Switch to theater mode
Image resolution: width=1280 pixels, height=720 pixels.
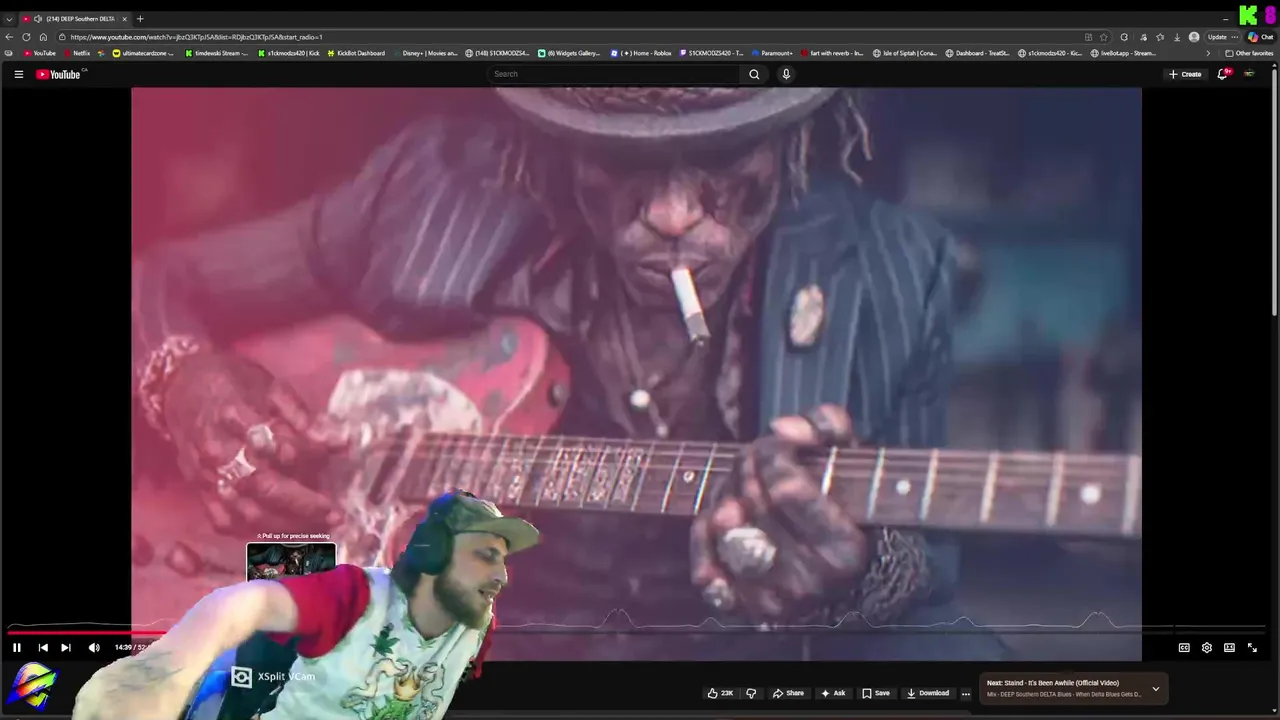click(x=1229, y=648)
